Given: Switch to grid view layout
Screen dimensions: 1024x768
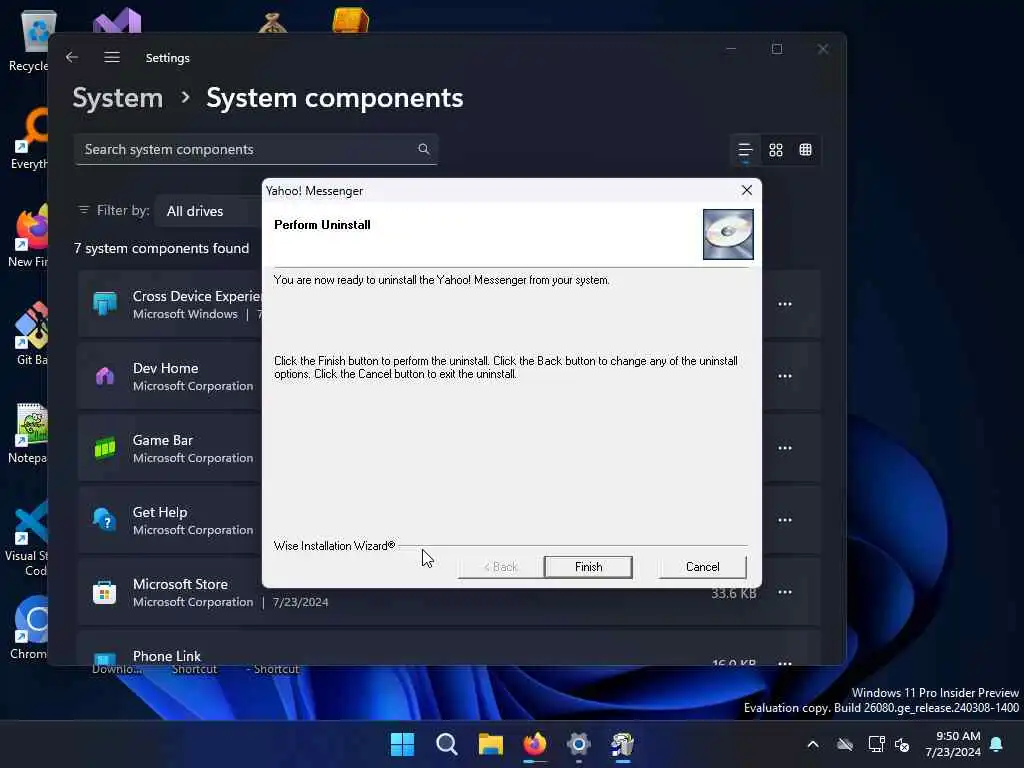Looking at the screenshot, I should [x=776, y=150].
